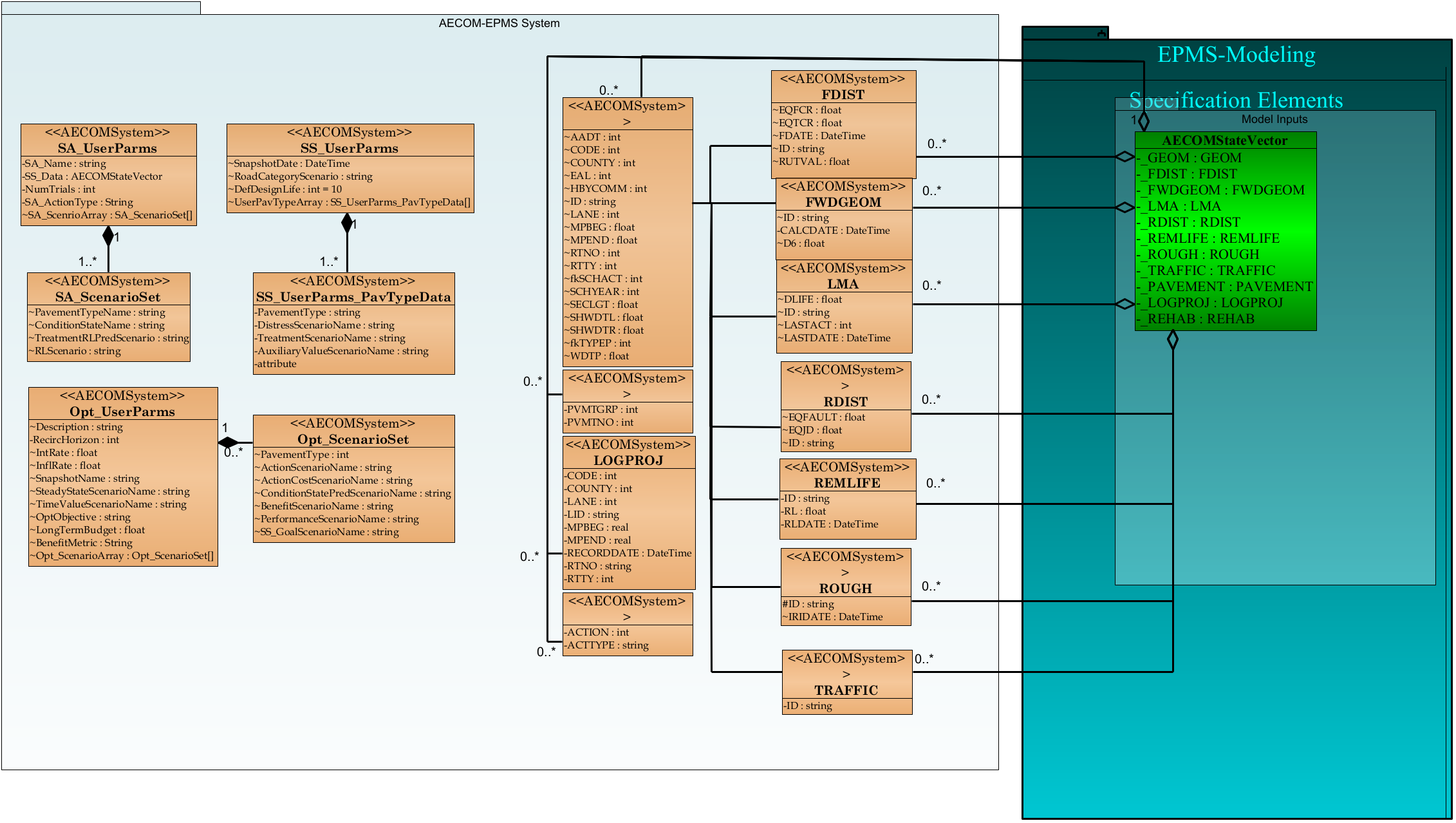Select attribute ACTION : int
This screenshot has width=1456, height=823.
(597, 632)
